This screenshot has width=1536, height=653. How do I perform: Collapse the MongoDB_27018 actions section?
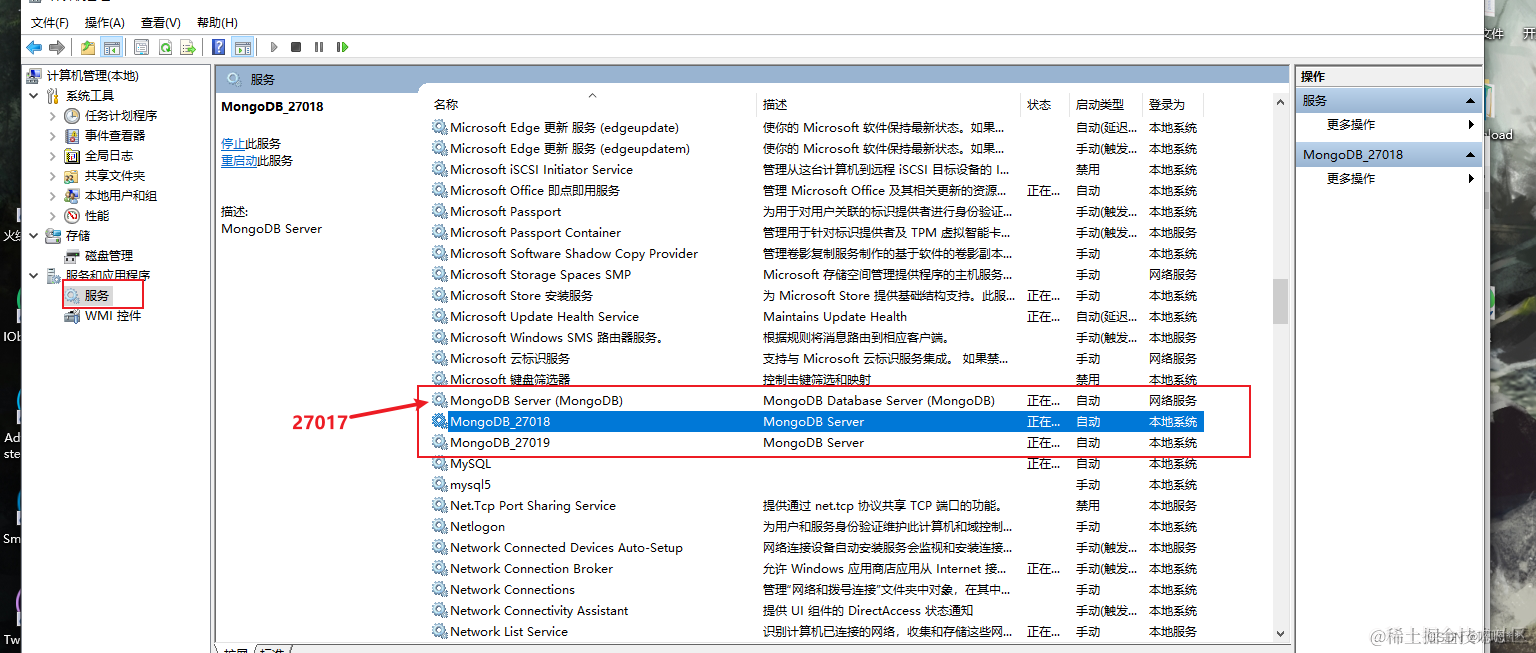[x=1470, y=155]
